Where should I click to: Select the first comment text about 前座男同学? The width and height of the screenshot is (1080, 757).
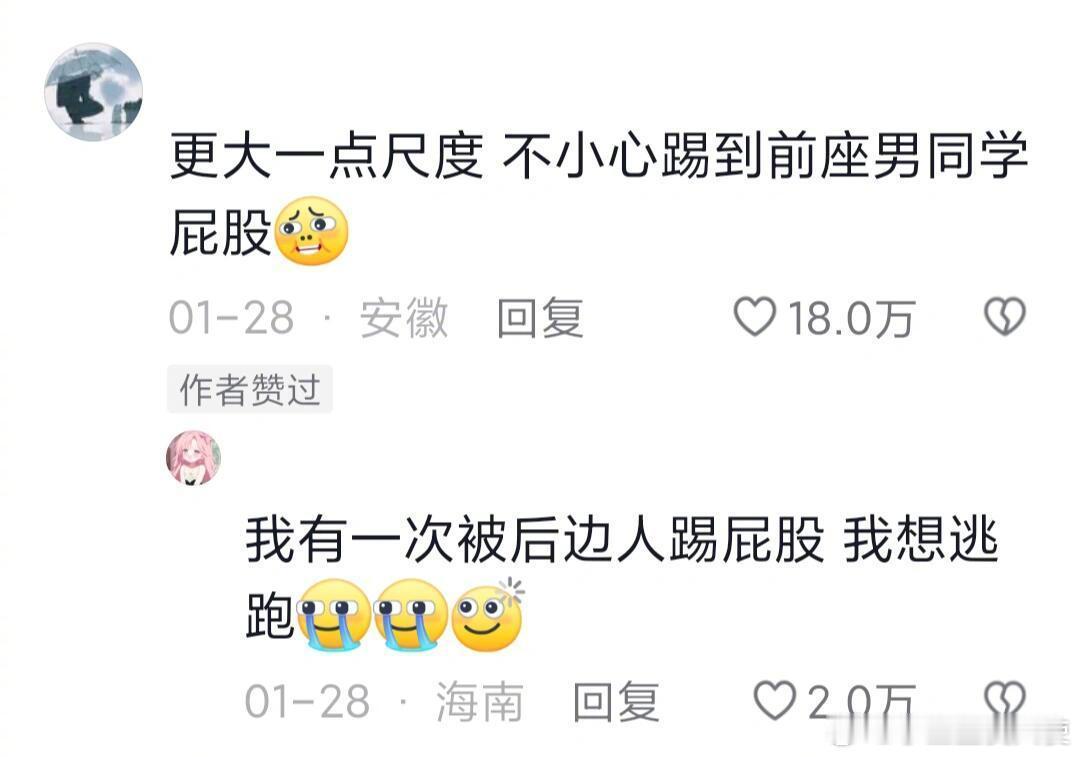click(x=598, y=195)
